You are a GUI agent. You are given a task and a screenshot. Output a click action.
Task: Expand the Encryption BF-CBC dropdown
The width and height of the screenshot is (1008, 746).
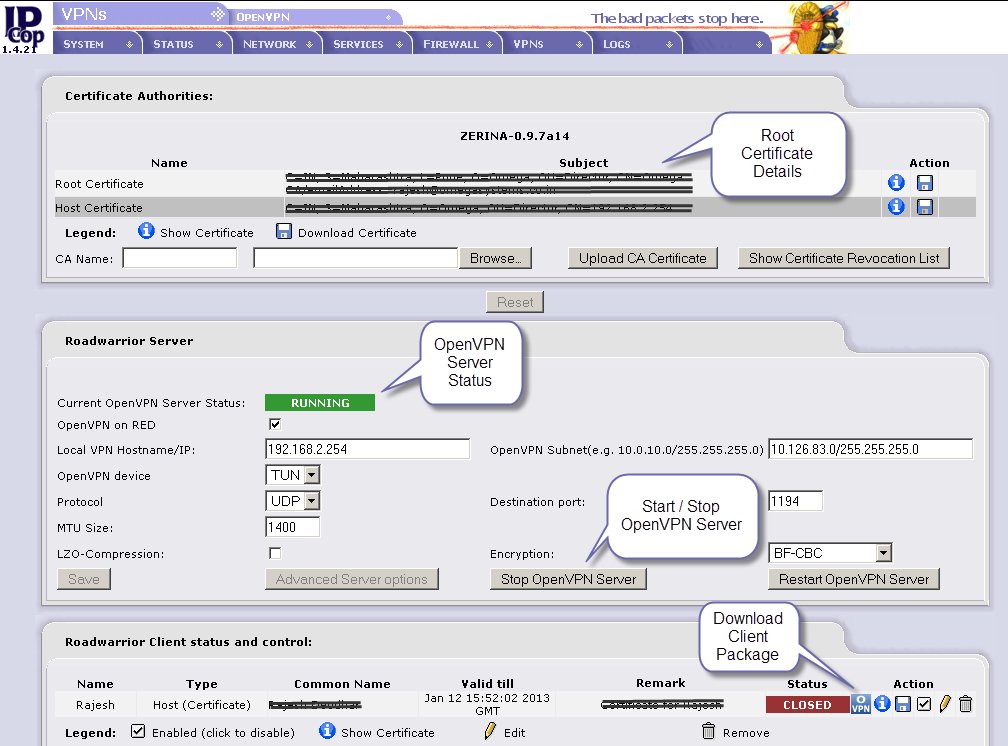click(830, 553)
